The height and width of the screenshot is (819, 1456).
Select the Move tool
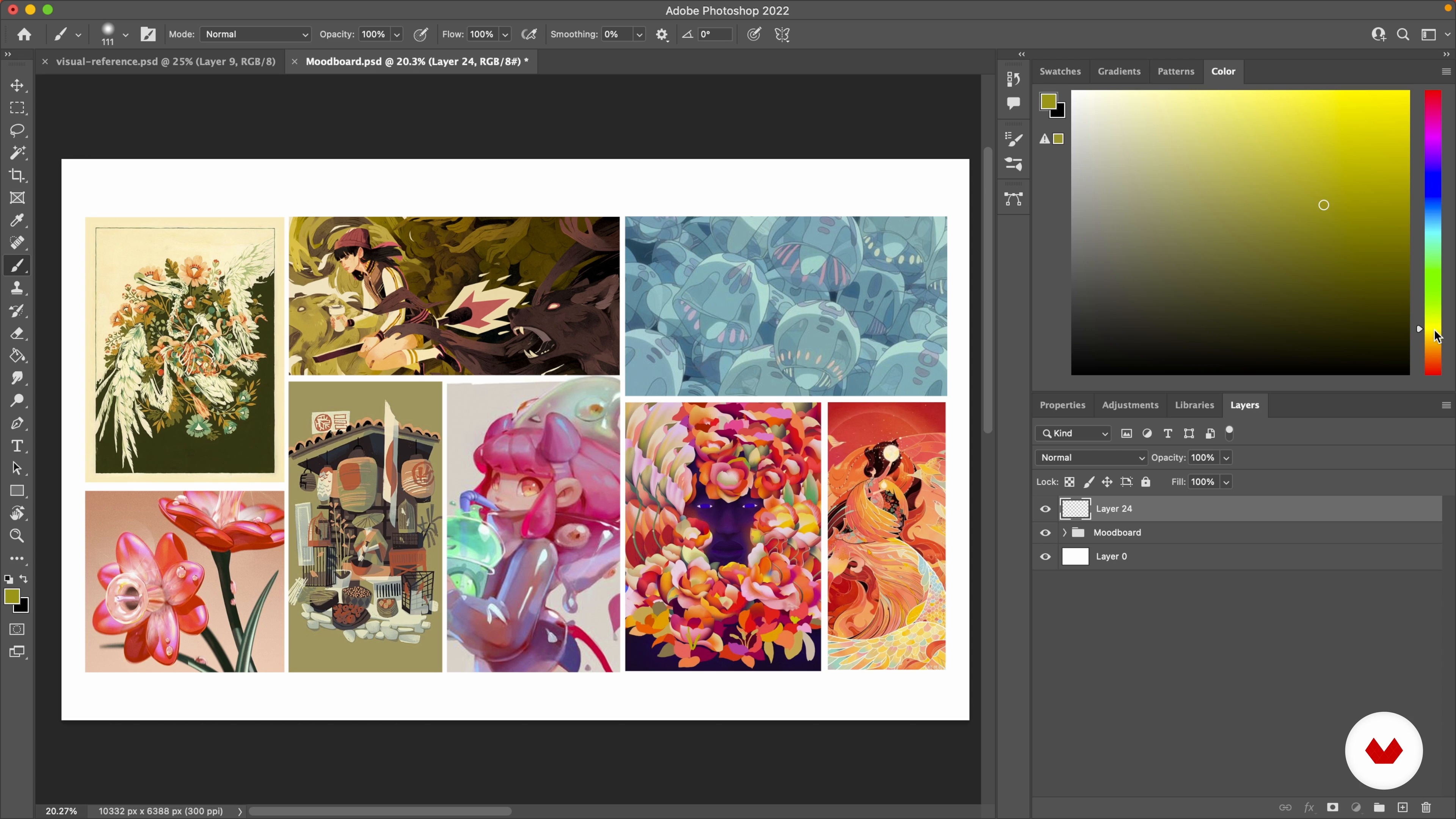17,85
